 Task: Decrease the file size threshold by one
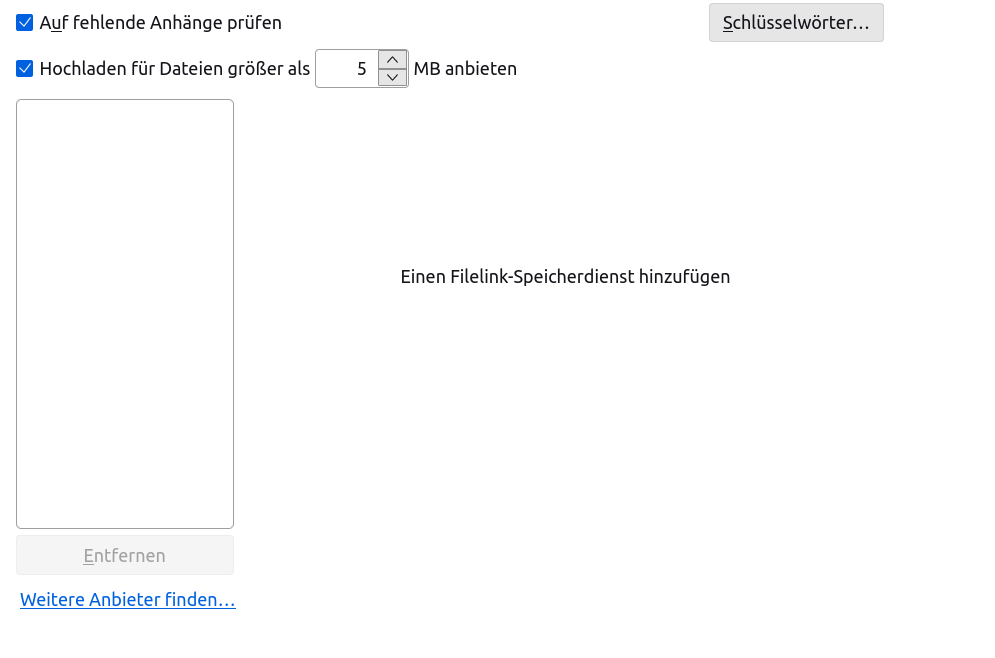click(x=393, y=78)
